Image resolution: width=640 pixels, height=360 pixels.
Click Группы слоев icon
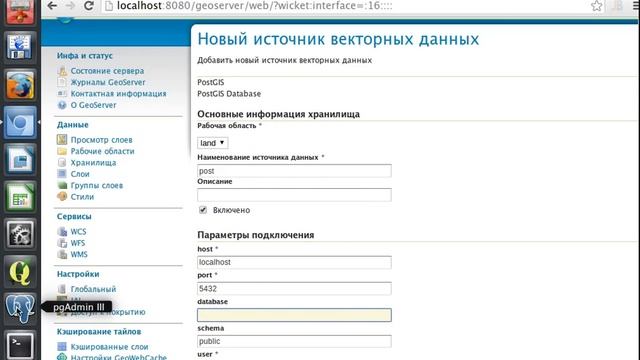(62, 185)
